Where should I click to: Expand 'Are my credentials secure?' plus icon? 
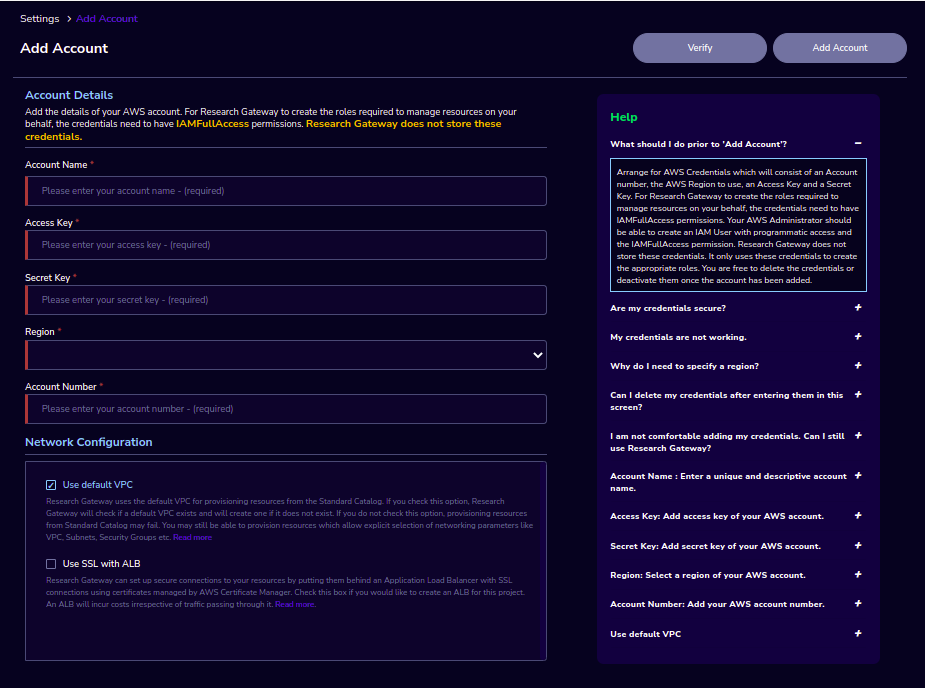(x=858, y=307)
